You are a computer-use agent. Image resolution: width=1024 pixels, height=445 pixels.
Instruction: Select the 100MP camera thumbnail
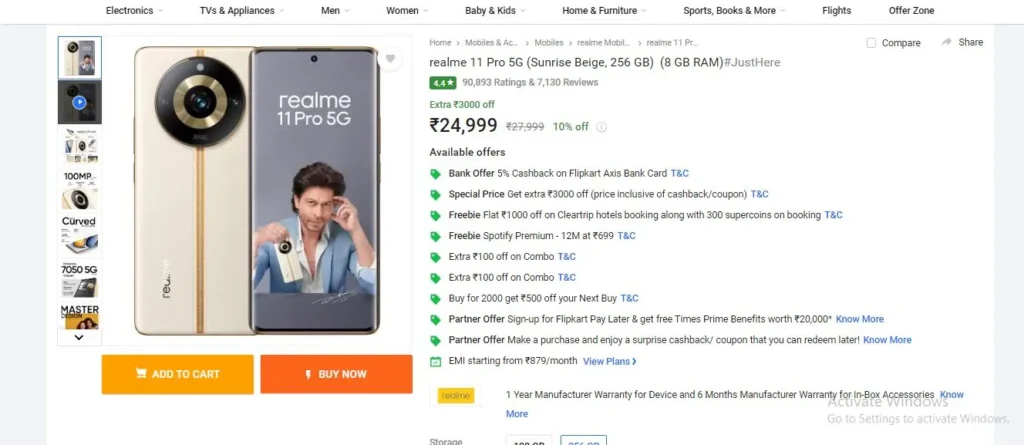[x=80, y=191]
